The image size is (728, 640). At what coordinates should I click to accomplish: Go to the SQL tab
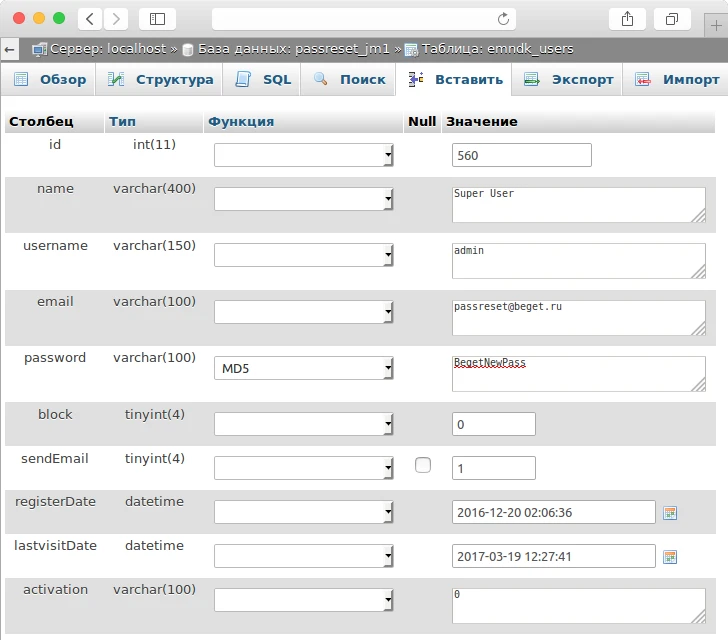[x=265, y=80]
